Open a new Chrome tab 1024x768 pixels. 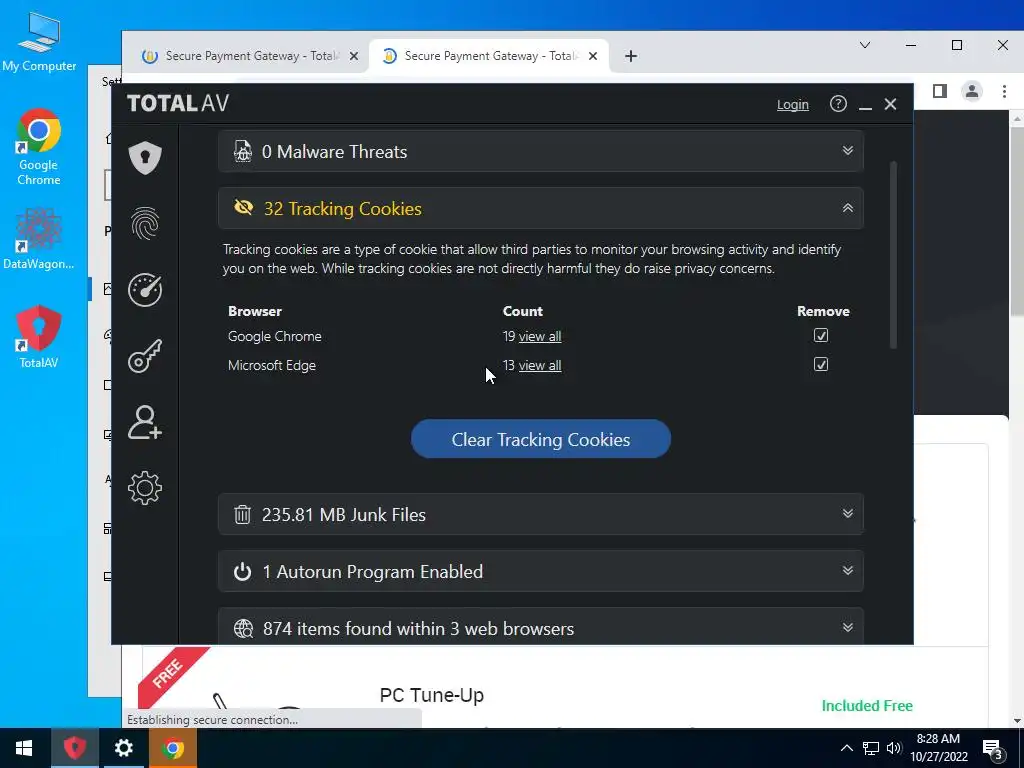pyautogui.click(x=631, y=56)
